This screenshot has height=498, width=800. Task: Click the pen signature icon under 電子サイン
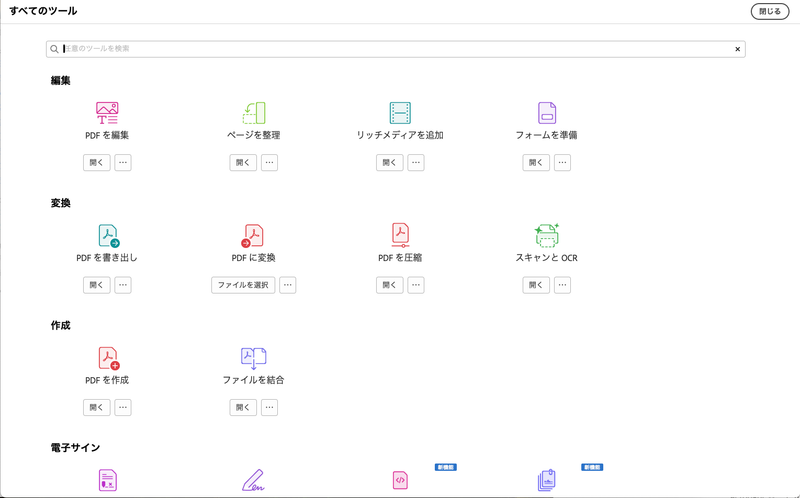click(x=253, y=480)
